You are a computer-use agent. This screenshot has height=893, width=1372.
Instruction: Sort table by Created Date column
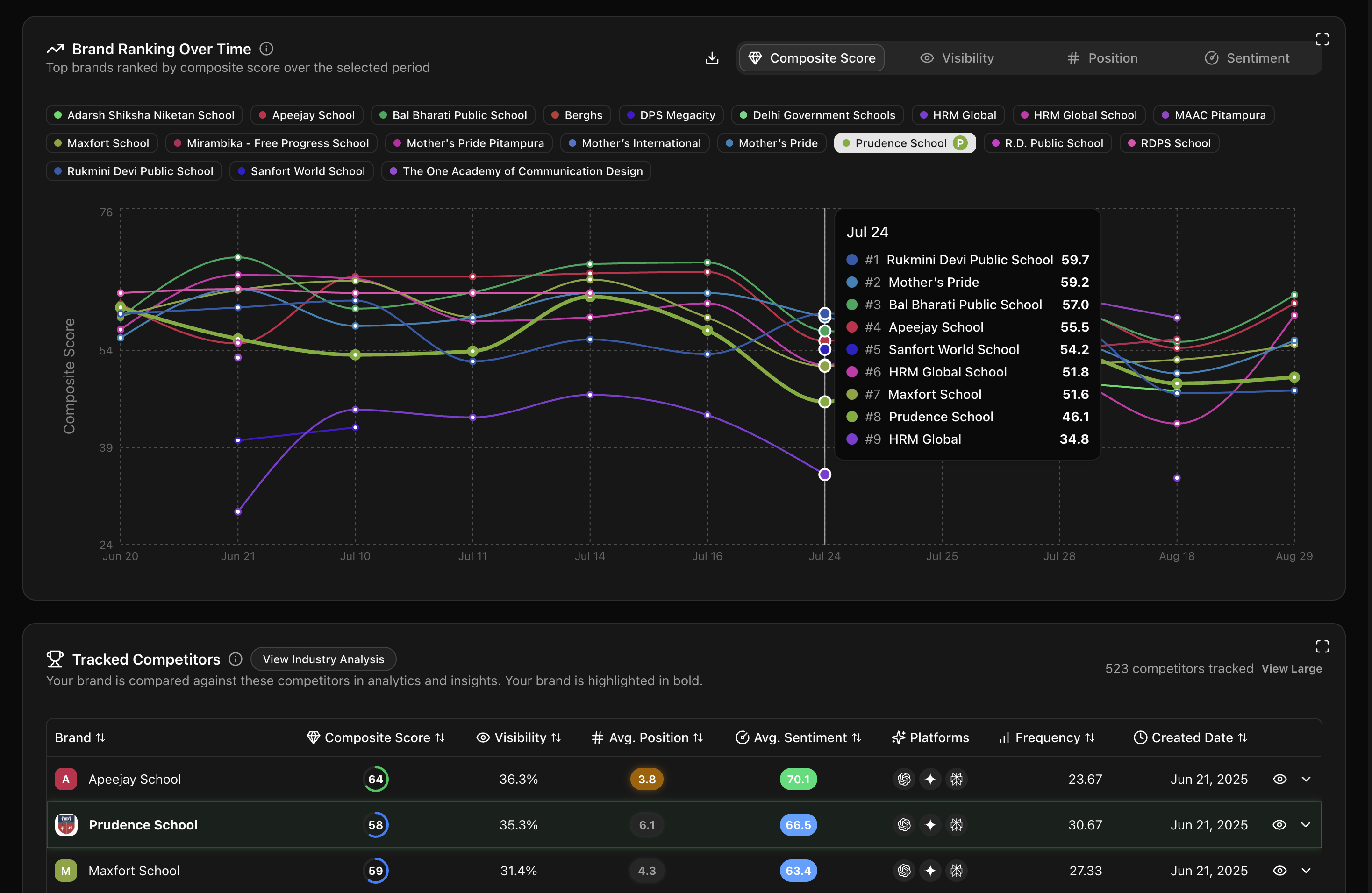1190,737
